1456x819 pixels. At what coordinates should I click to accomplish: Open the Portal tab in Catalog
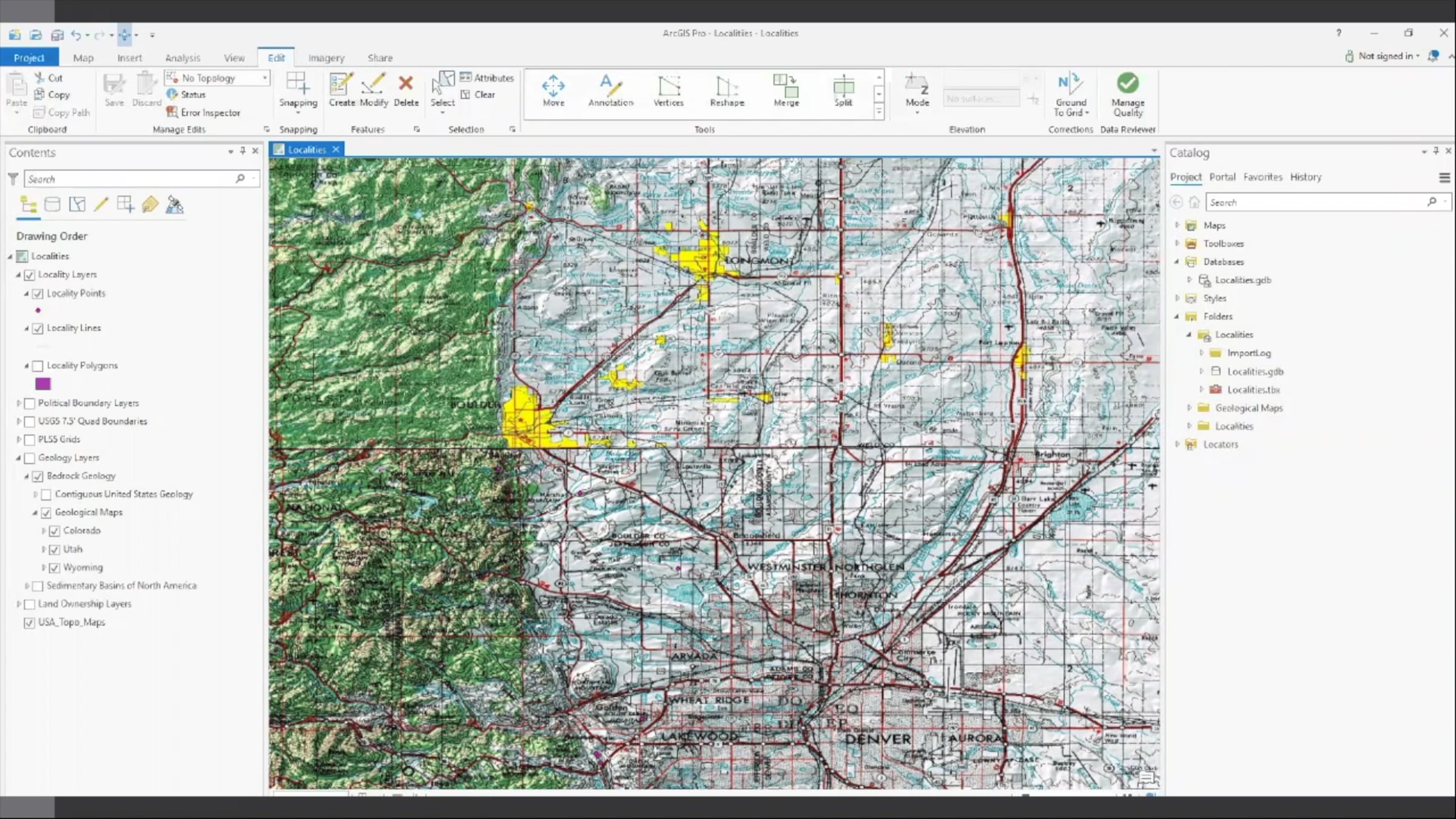(1222, 177)
